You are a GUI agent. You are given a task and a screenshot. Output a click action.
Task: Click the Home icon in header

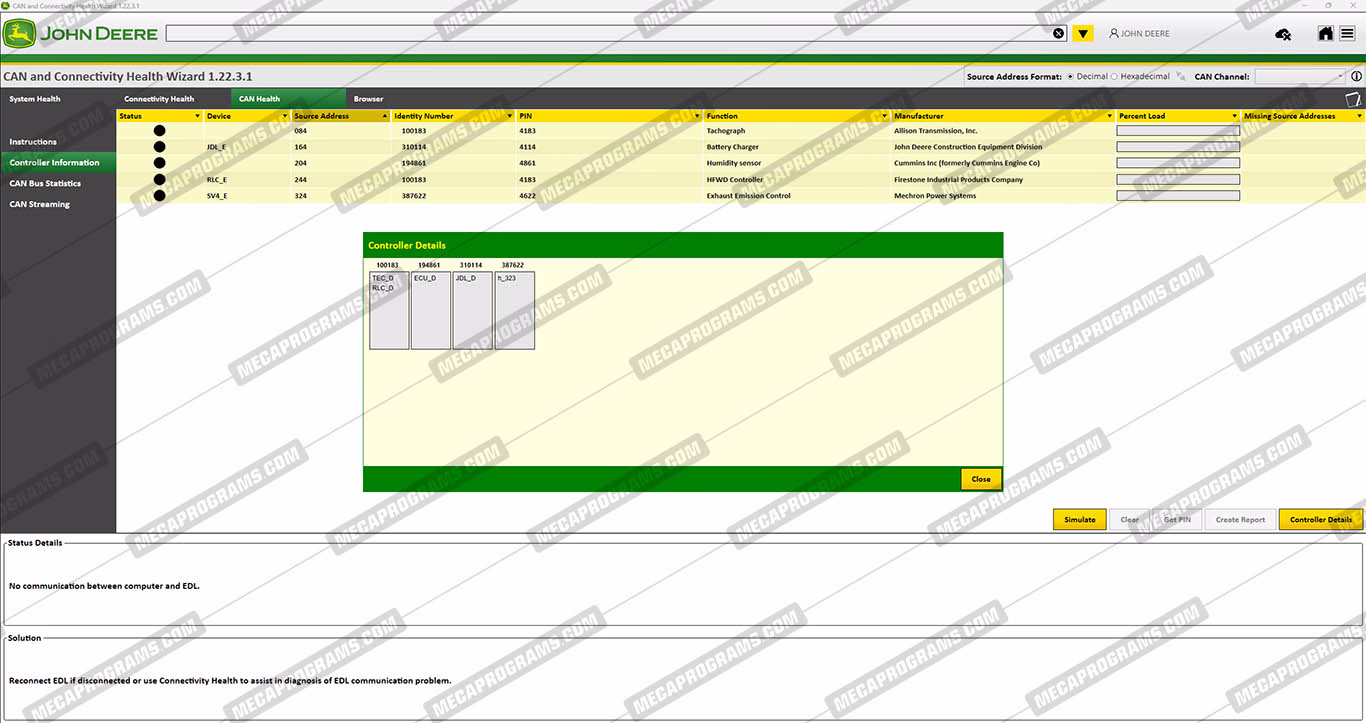tap(1325, 34)
